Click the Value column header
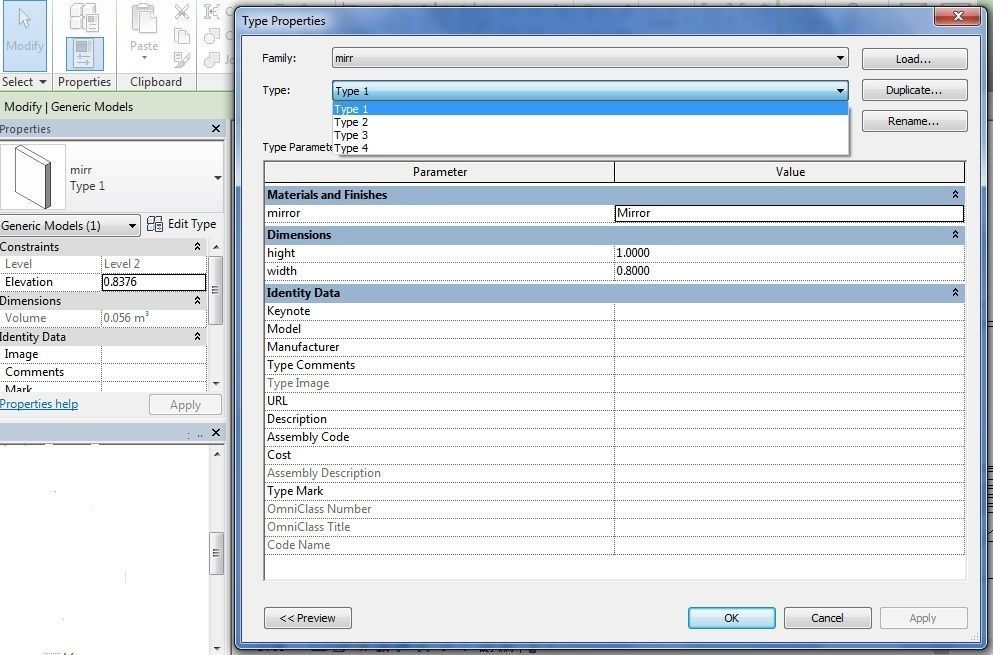The height and width of the screenshot is (655, 993). coord(790,172)
